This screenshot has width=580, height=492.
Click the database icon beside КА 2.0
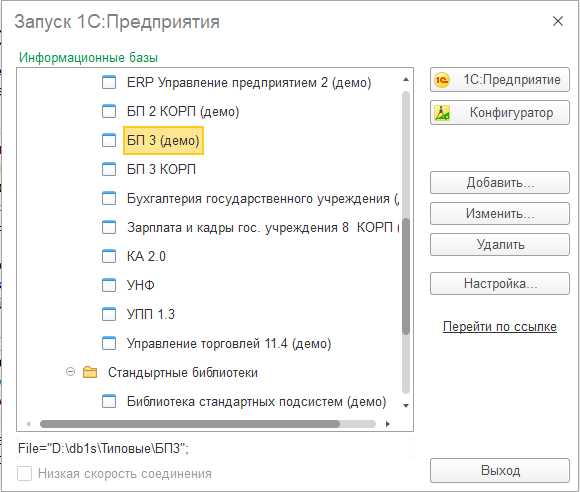109,256
